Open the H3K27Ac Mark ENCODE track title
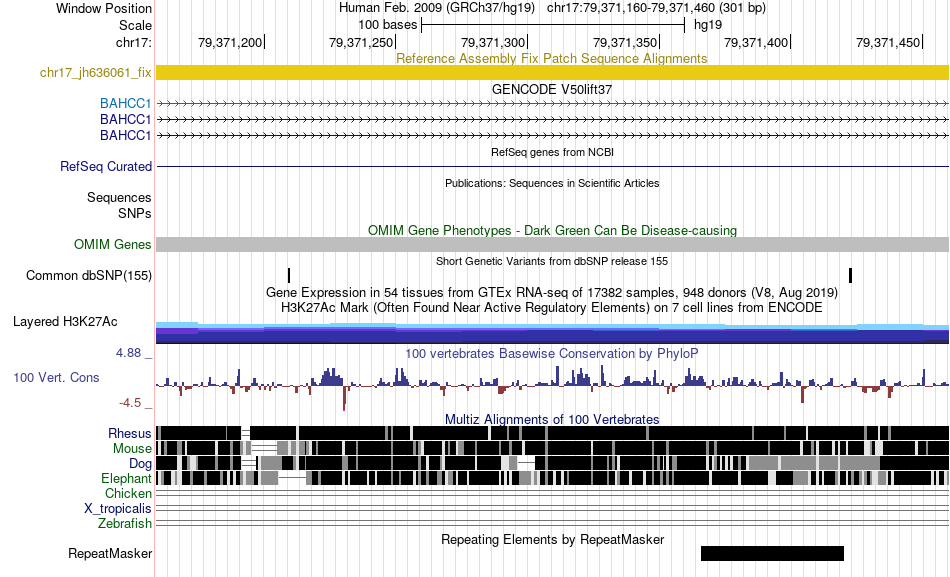Image resolution: width=950 pixels, height=577 pixels. pos(552,307)
